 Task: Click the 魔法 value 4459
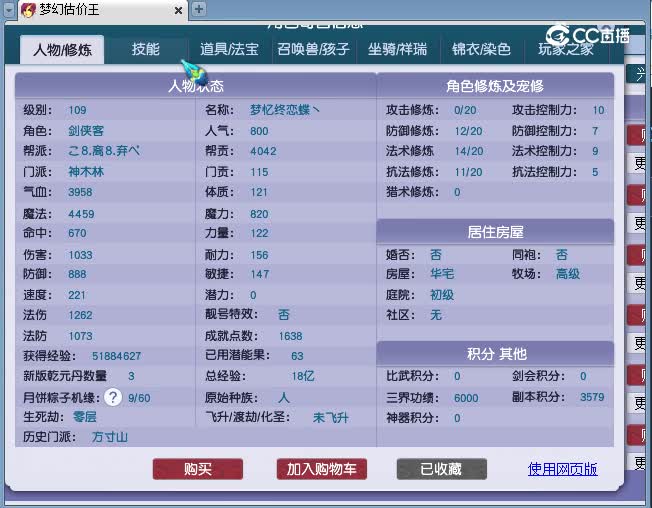click(x=81, y=214)
